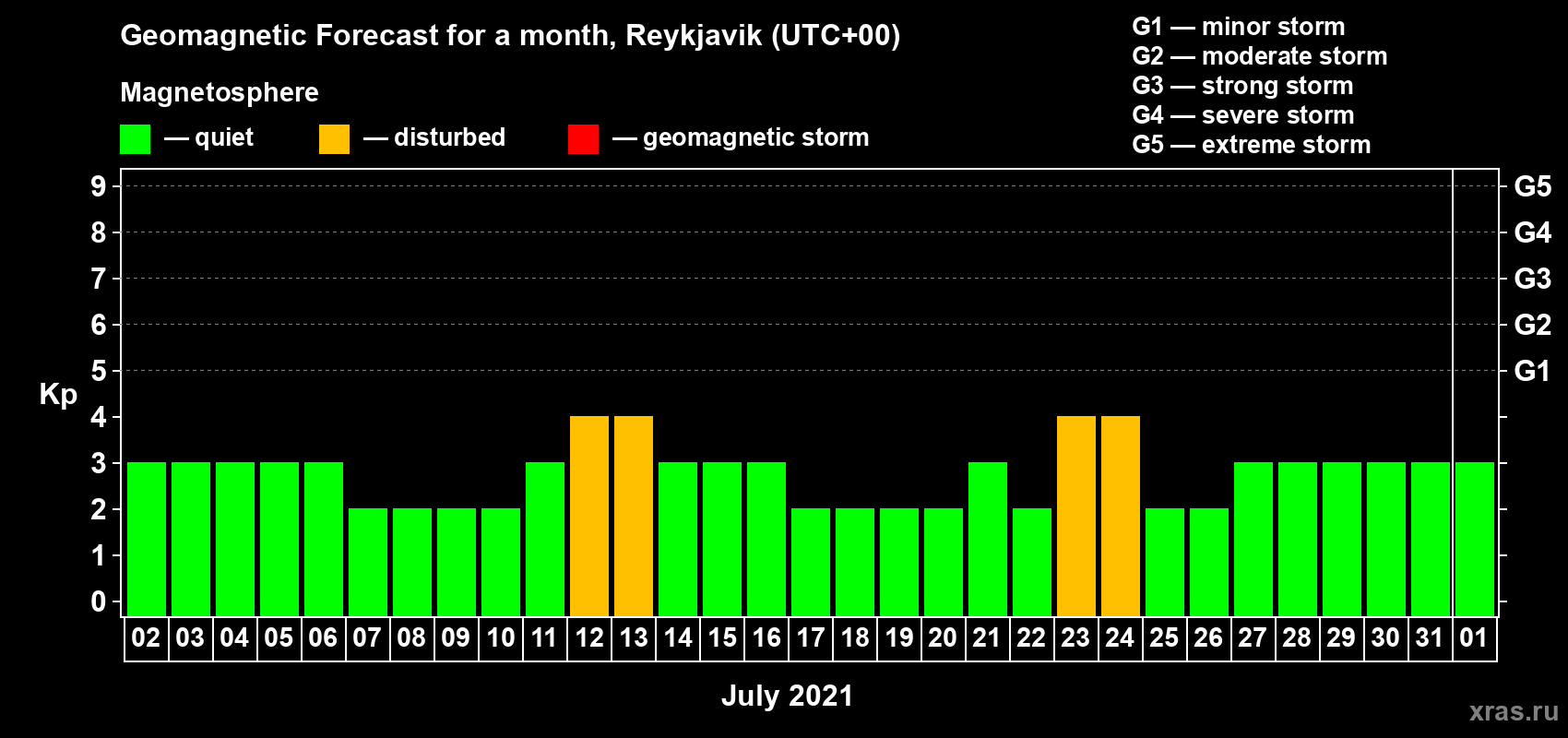
Task: Select the orange bar above date 12
Action: point(589,516)
